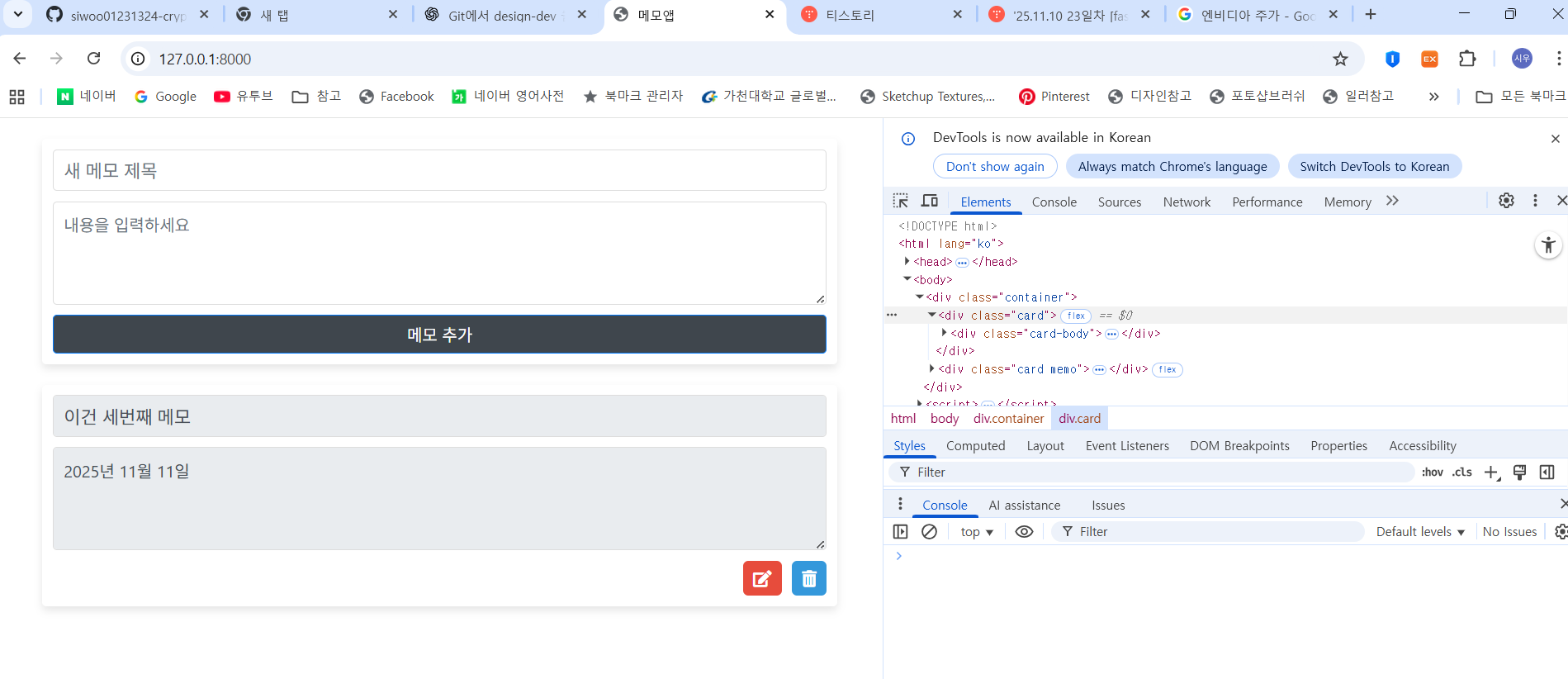
Task: Open the console drawer three-dot menu
Action: click(x=900, y=504)
